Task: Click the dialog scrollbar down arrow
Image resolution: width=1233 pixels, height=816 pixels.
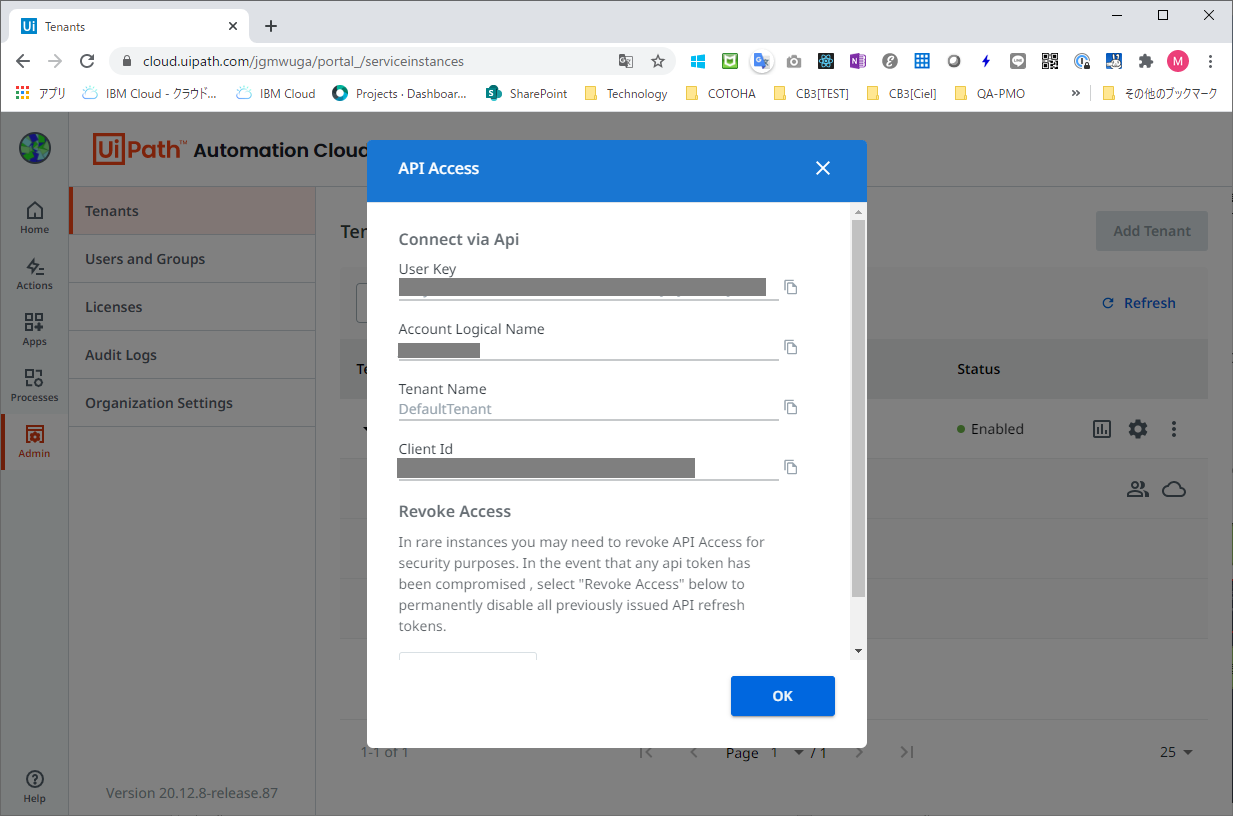Action: point(858,651)
